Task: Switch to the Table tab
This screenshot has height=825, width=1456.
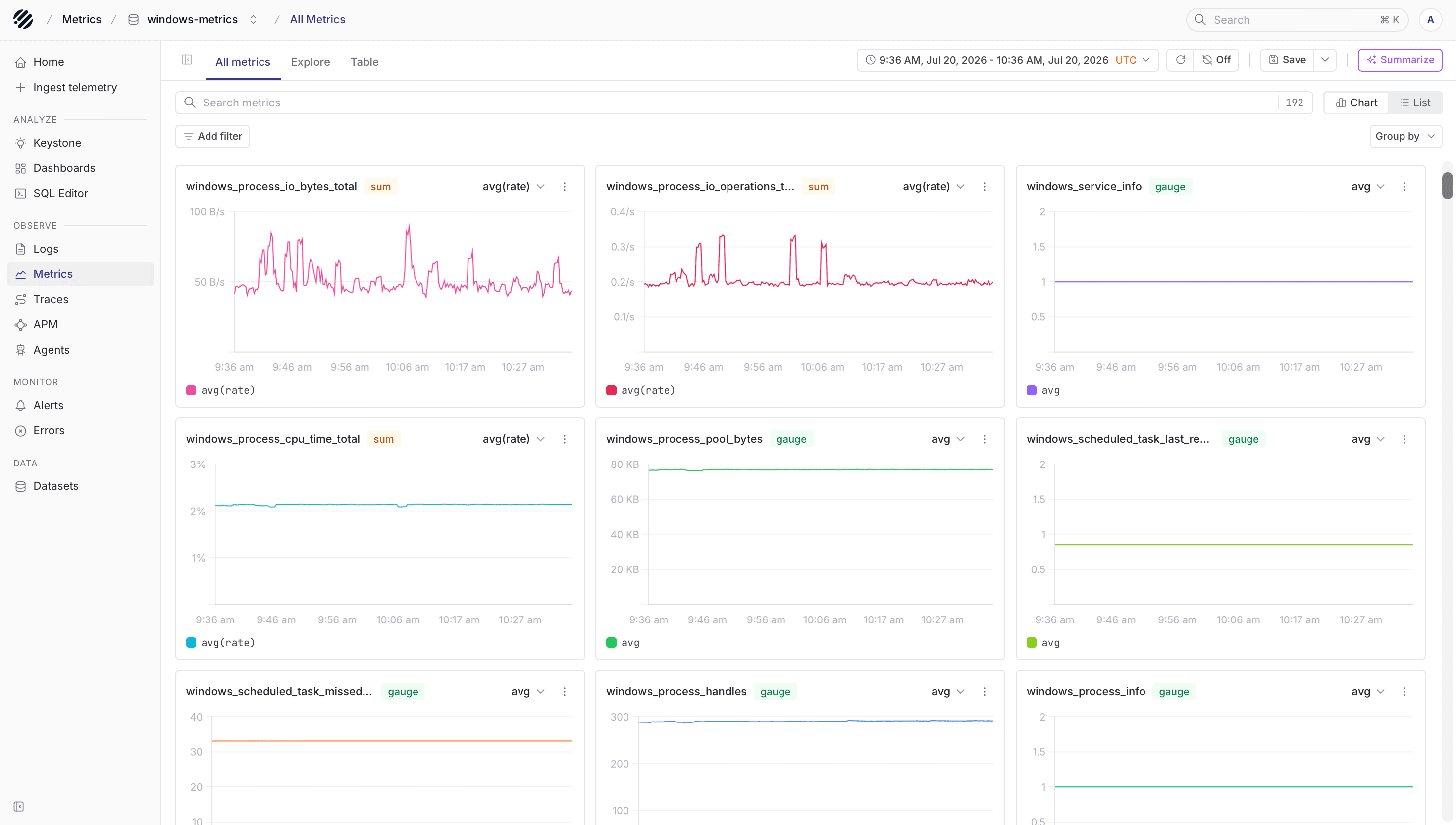Action: point(364,62)
